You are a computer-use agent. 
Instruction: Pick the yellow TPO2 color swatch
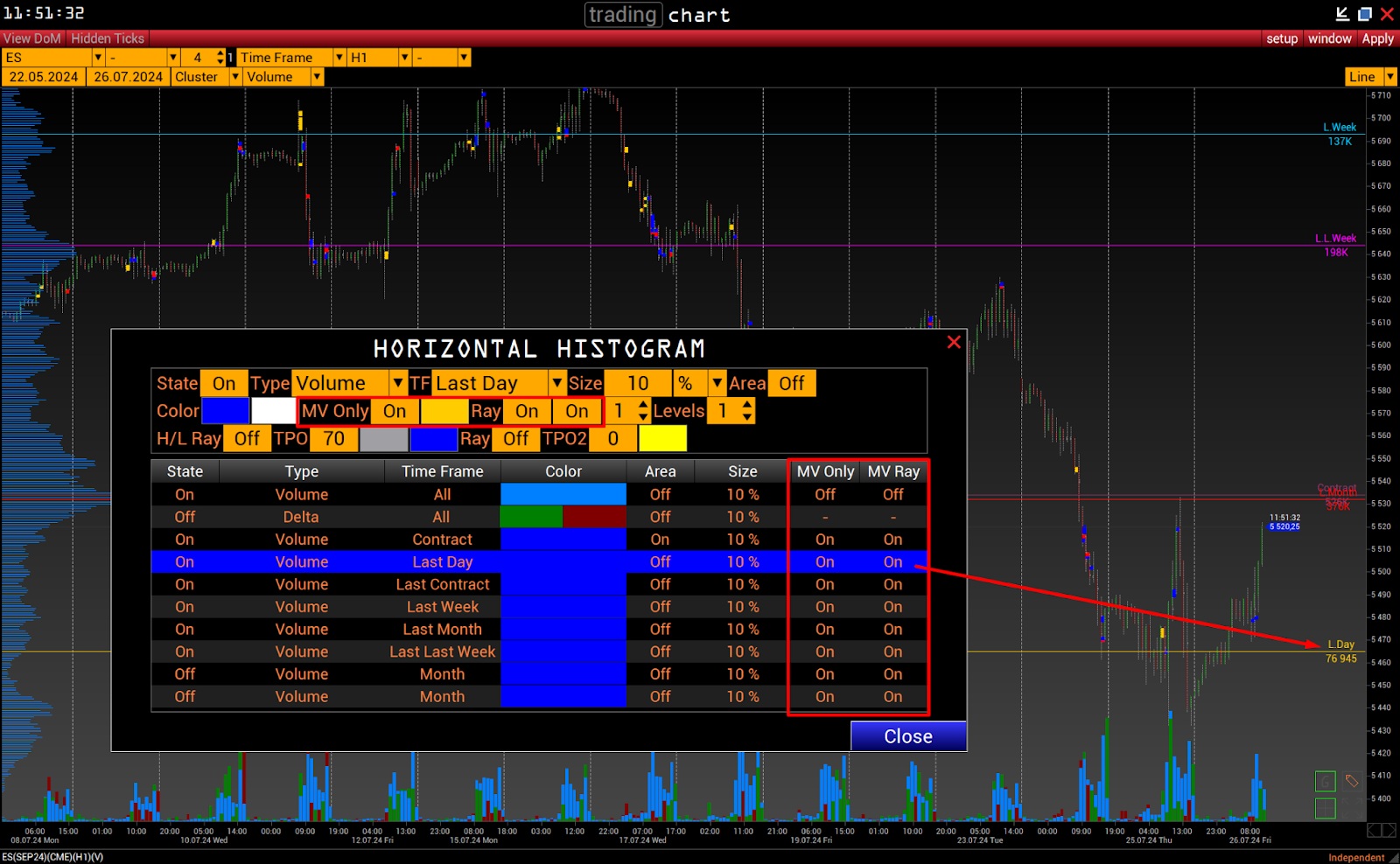click(x=662, y=439)
